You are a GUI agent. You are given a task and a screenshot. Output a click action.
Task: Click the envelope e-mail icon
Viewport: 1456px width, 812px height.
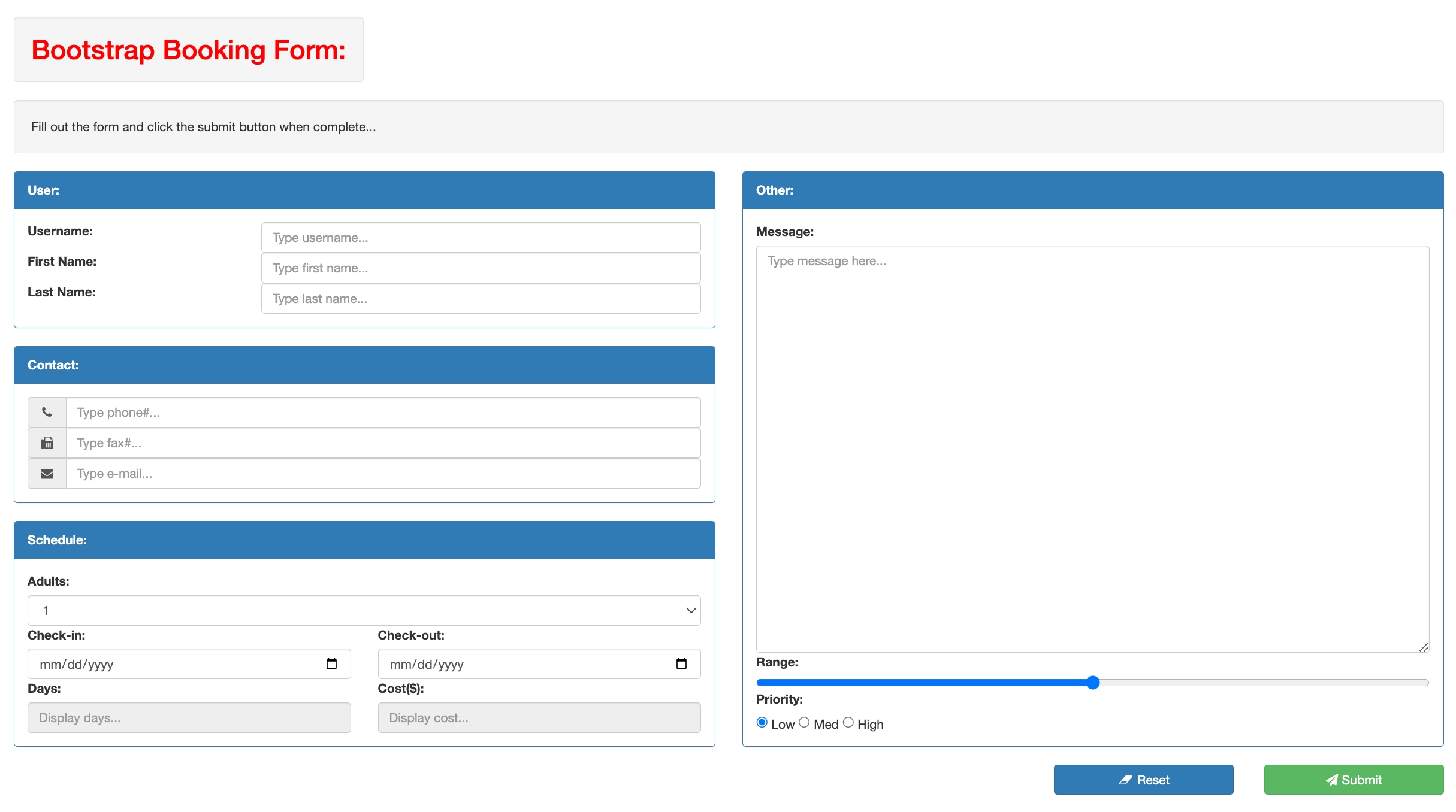(47, 474)
